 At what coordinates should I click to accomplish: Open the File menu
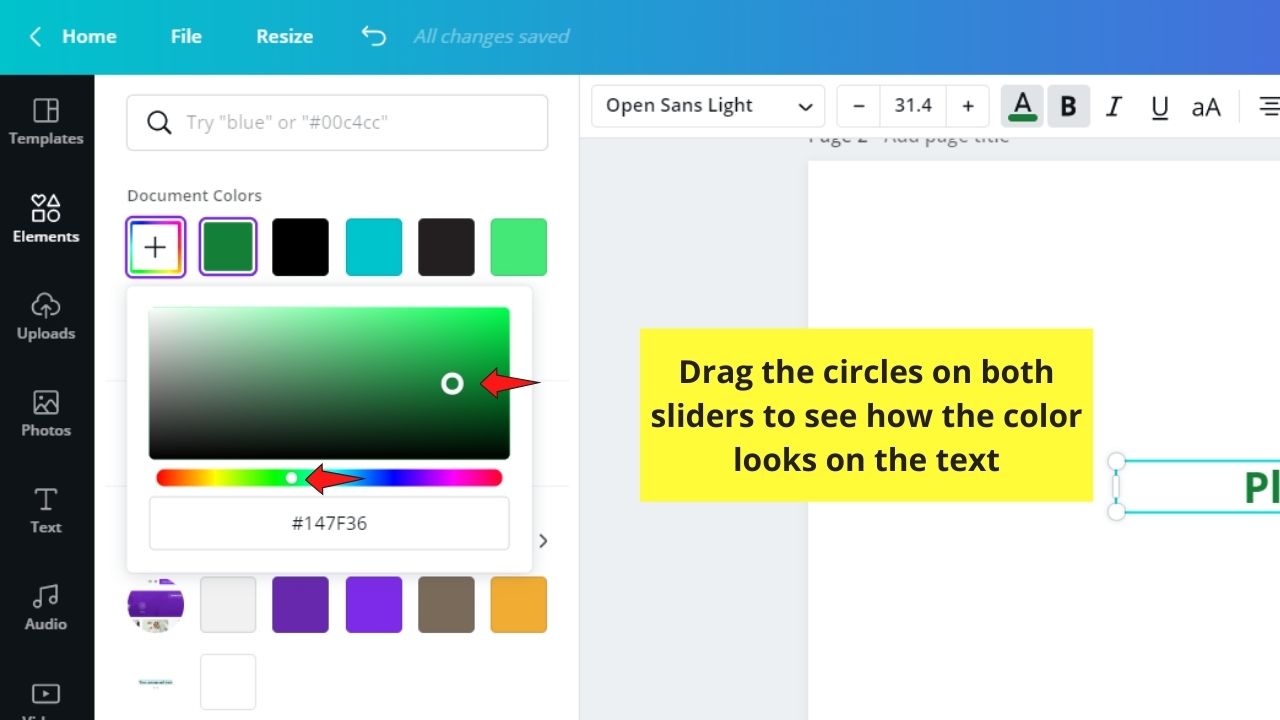[x=185, y=36]
